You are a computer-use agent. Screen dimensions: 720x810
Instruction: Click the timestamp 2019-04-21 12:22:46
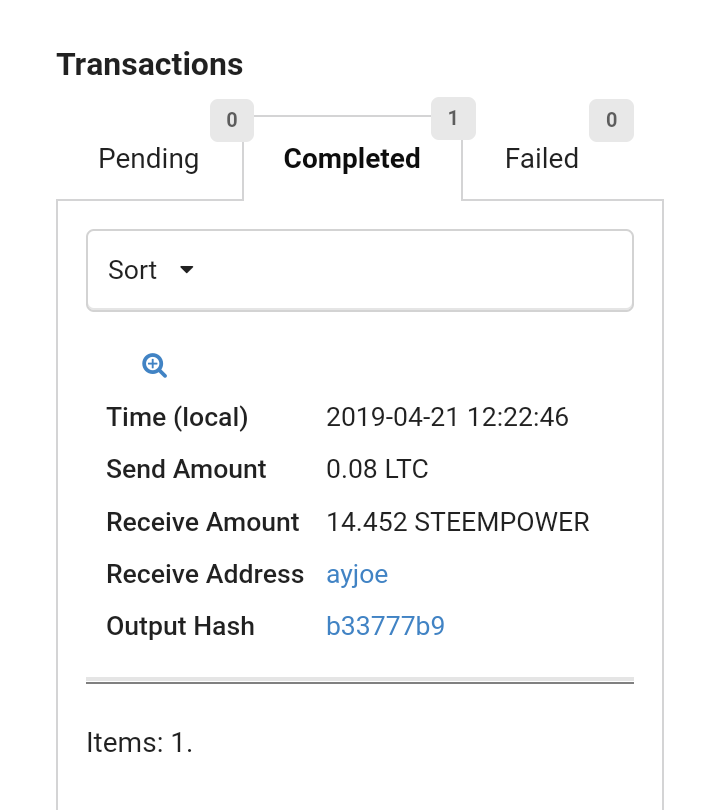click(x=447, y=417)
